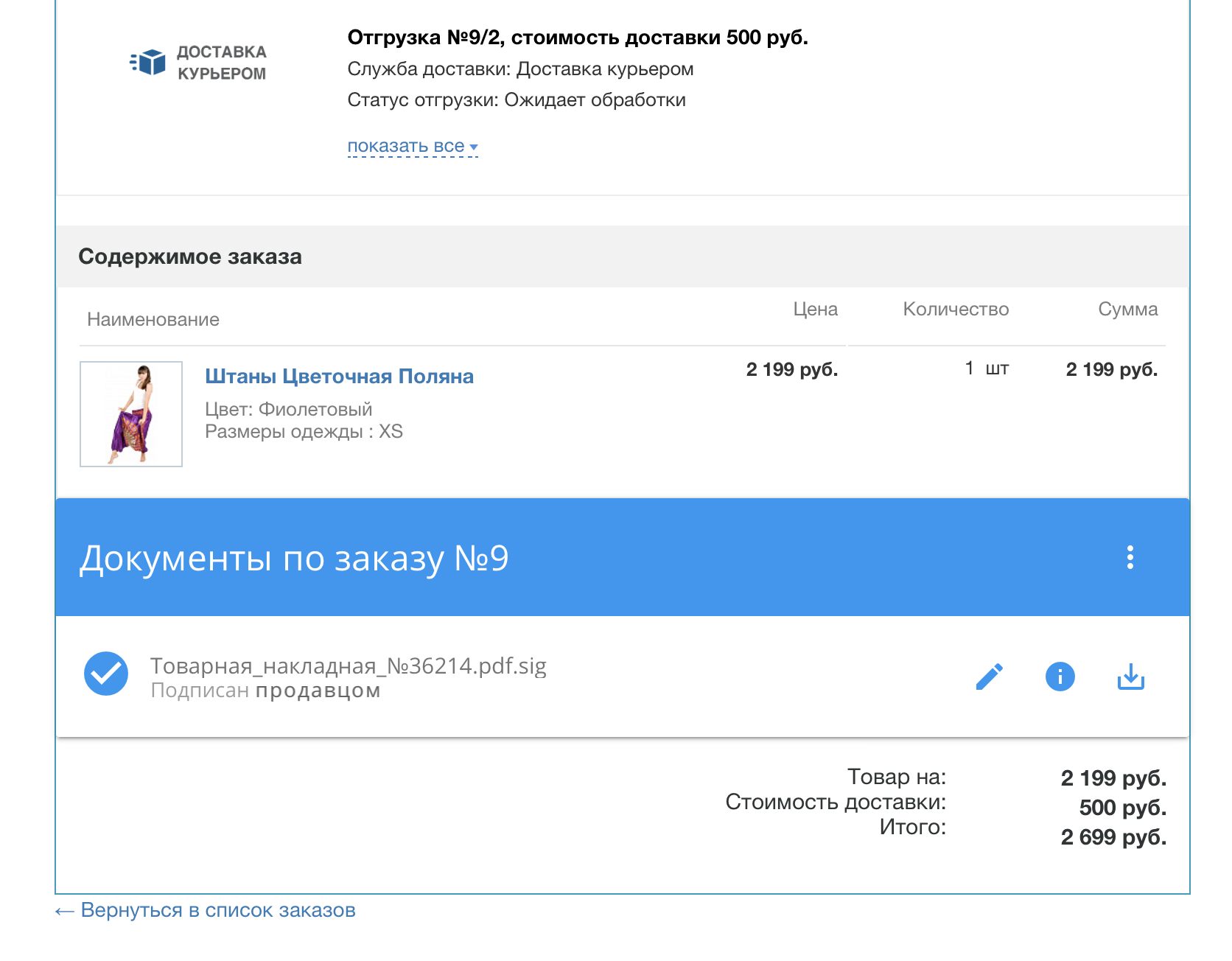Click the "Содержимое заказа" section header

pos(191,256)
